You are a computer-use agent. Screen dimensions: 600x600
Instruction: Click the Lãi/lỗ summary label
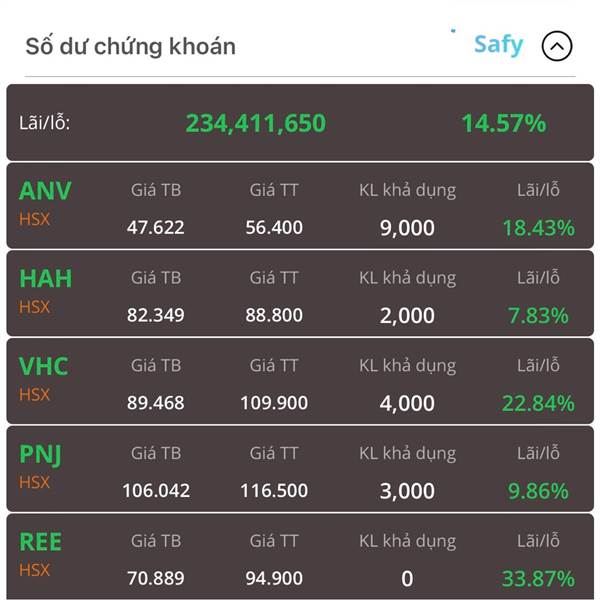point(45,124)
